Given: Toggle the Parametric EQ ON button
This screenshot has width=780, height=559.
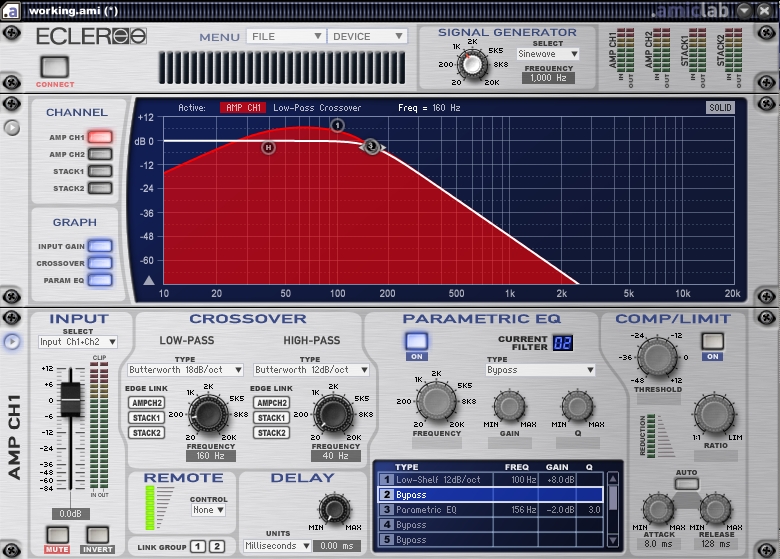Looking at the screenshot, I should [x=417, y=342].
